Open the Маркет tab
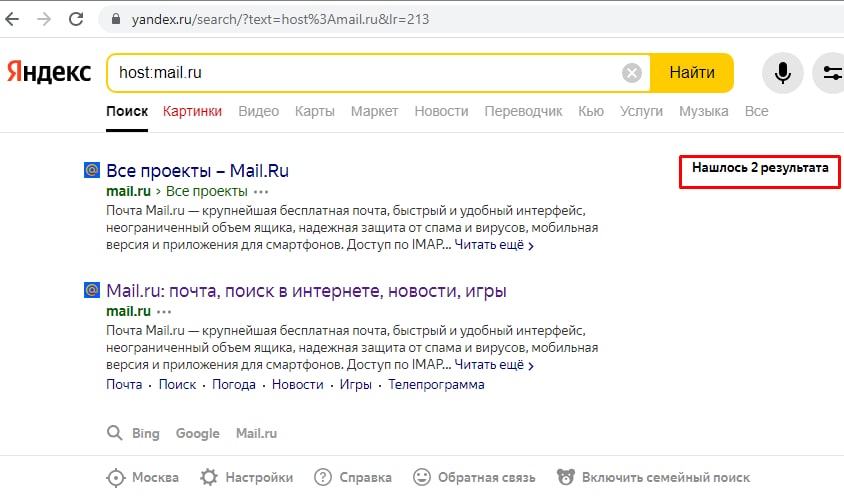The height and width of the screenshot is (504, 844). (375, 111)
